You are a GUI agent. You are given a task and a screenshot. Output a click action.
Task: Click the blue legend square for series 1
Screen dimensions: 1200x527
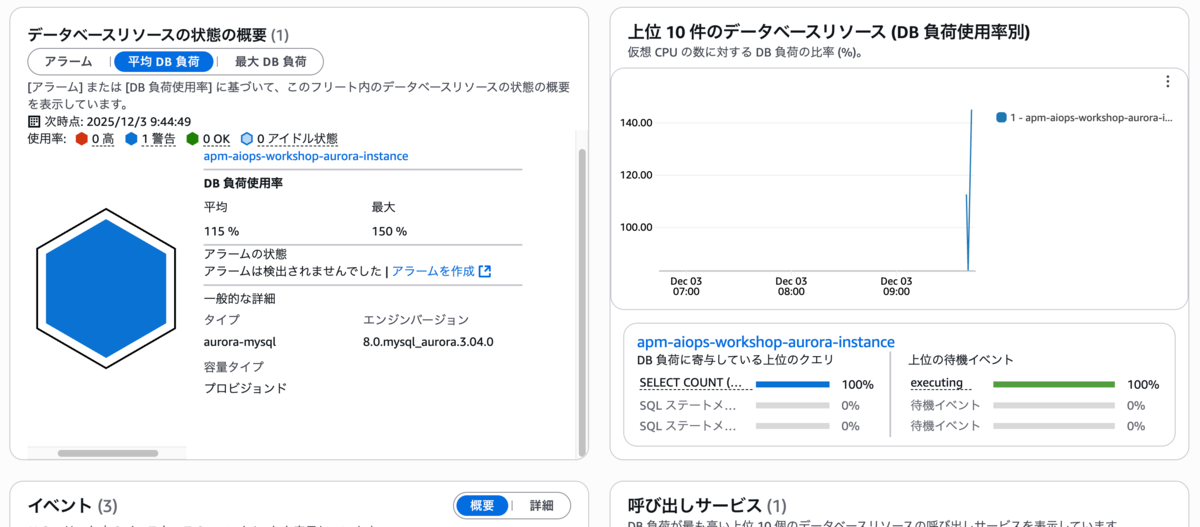point(1001,118)
